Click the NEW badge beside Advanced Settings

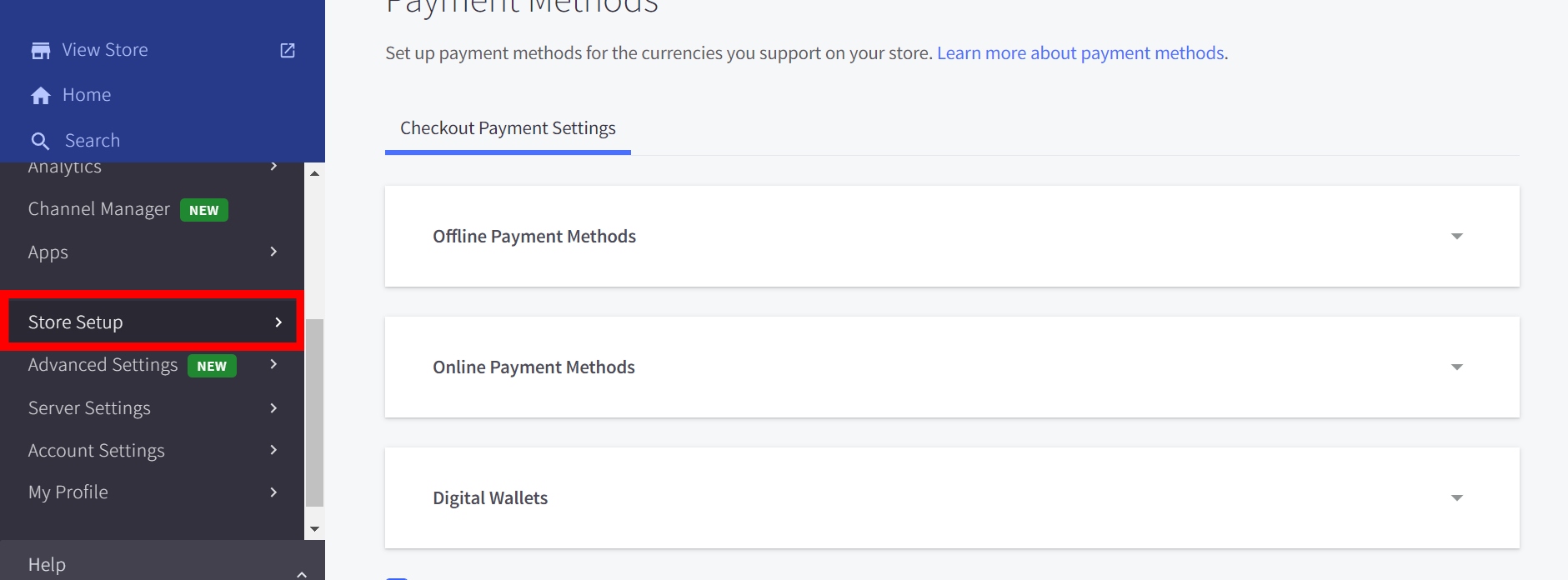click(212, 366)
